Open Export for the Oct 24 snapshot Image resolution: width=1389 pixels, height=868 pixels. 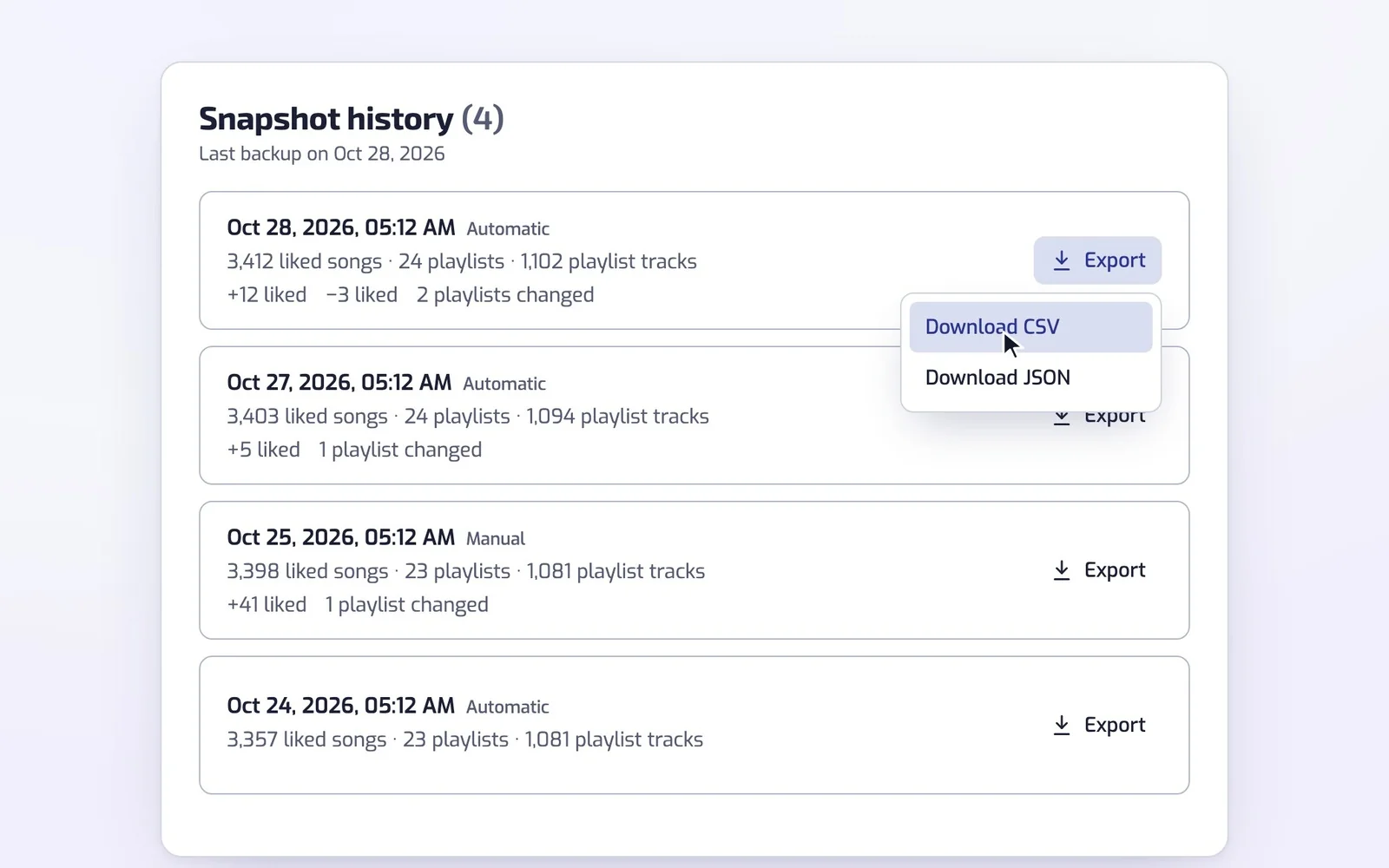coord(1097,725)
